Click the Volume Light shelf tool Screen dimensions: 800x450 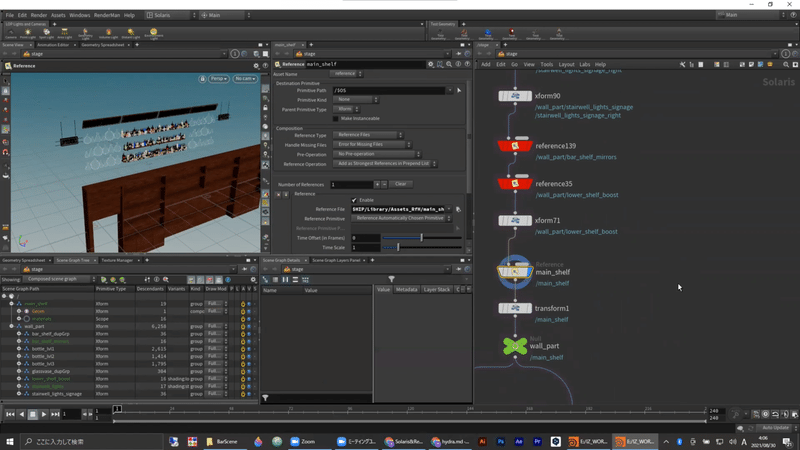pos(108,33)
